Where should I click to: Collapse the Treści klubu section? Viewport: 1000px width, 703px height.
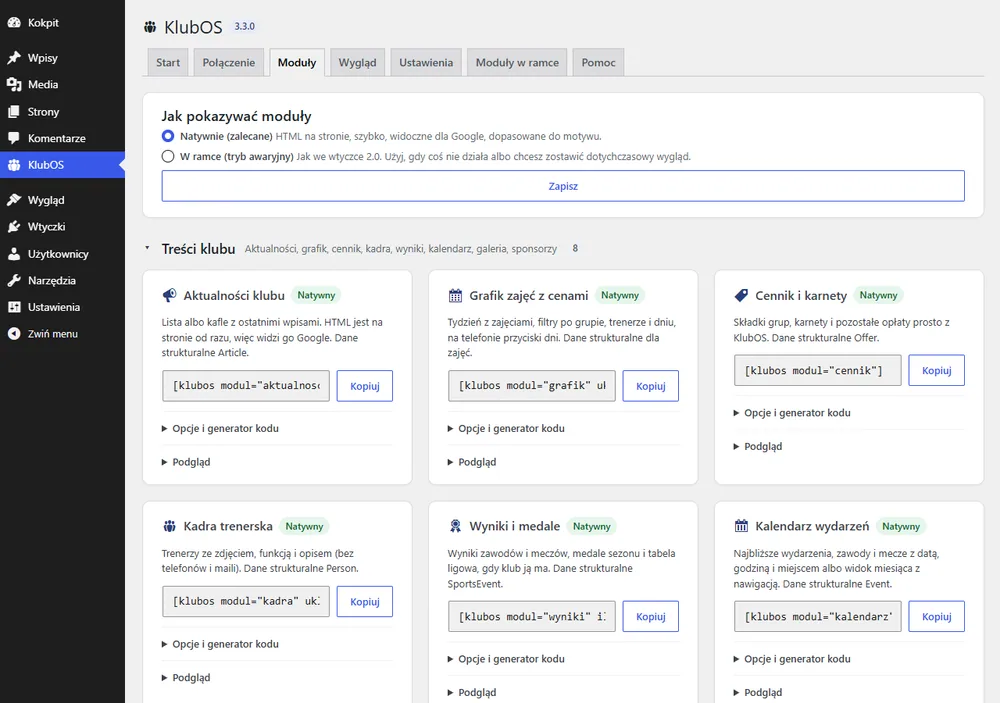(x=147, y=248)
